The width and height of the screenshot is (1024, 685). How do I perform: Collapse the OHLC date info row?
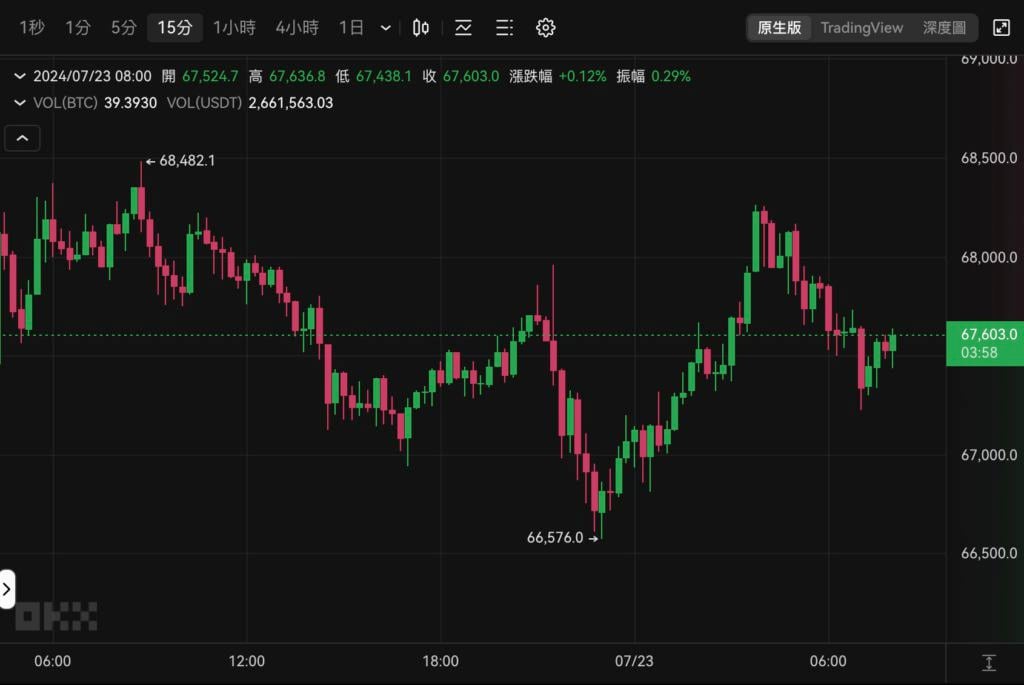(x=20, y=76)
